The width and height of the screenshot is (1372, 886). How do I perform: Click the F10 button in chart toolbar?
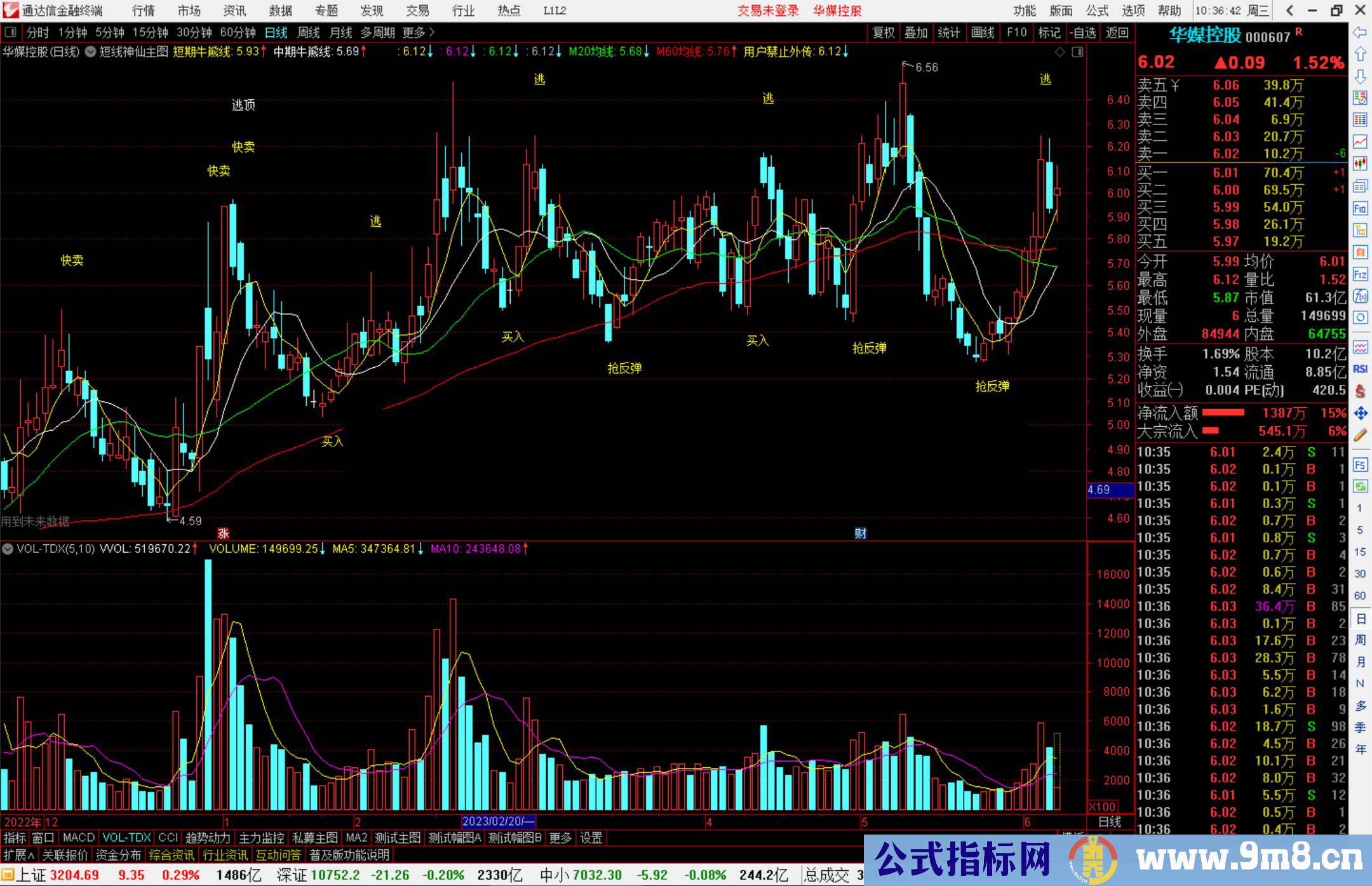[1016, 32]
